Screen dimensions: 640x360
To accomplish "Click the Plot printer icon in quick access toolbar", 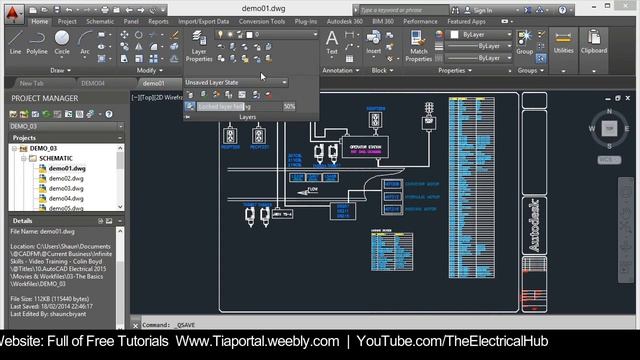I will click(x=104, y=10).
